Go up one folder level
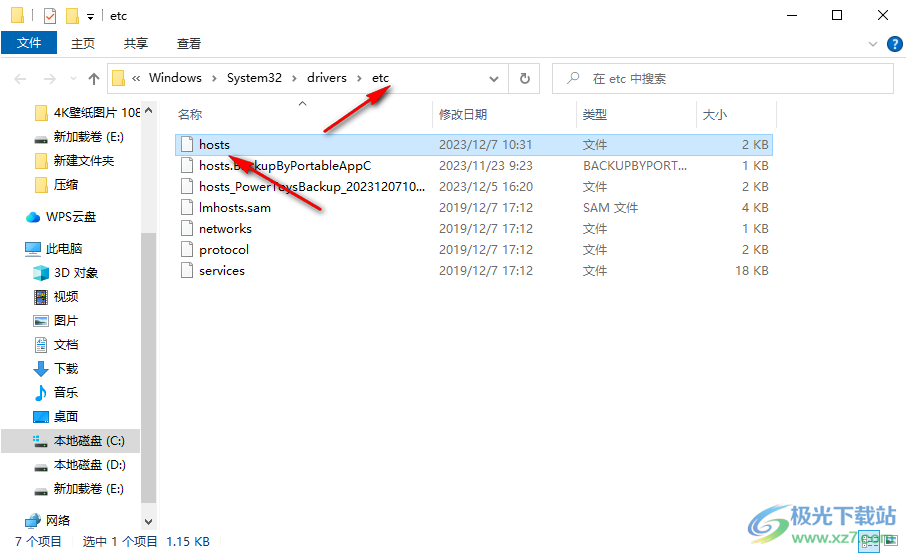Screen dimensions: 907x554 (x=94, y=79)
